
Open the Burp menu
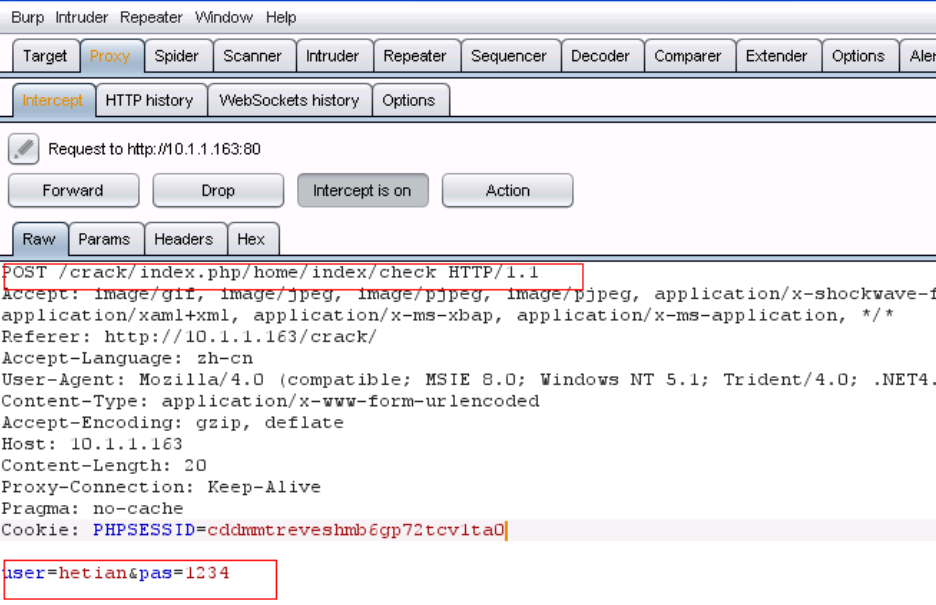27,17
